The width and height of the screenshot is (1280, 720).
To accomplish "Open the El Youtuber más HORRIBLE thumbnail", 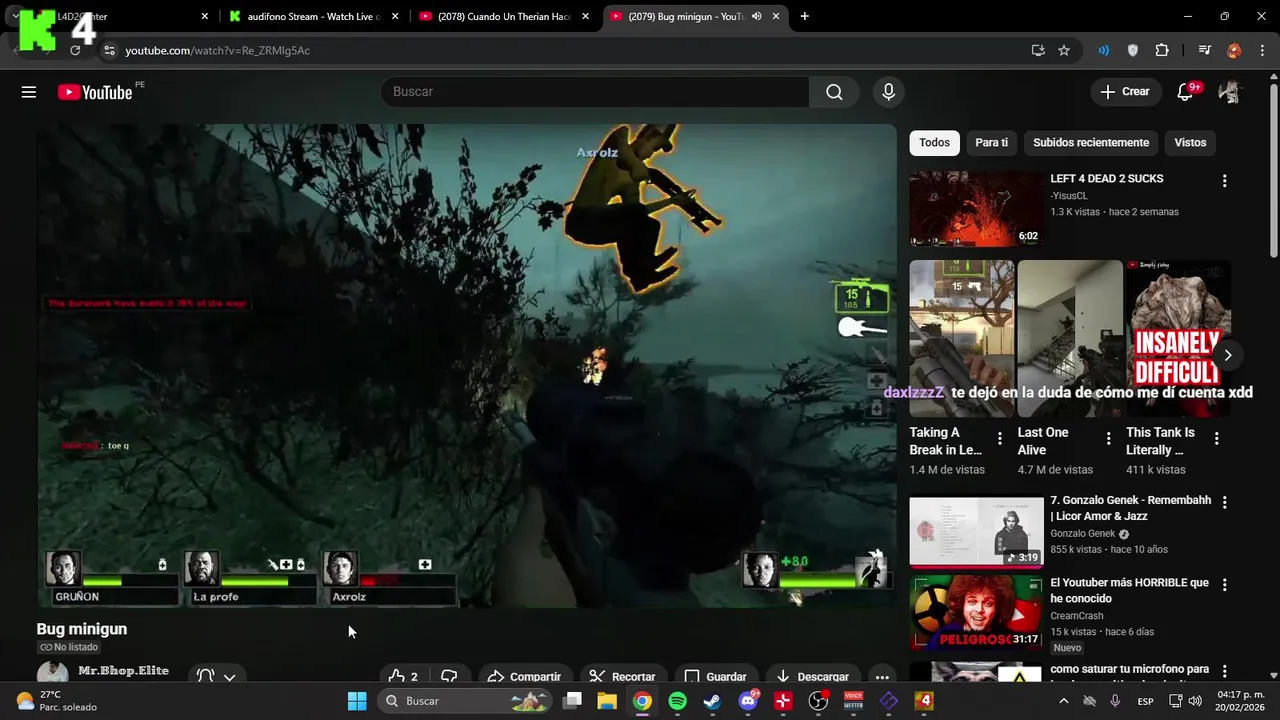I will (x=976, y=612).
